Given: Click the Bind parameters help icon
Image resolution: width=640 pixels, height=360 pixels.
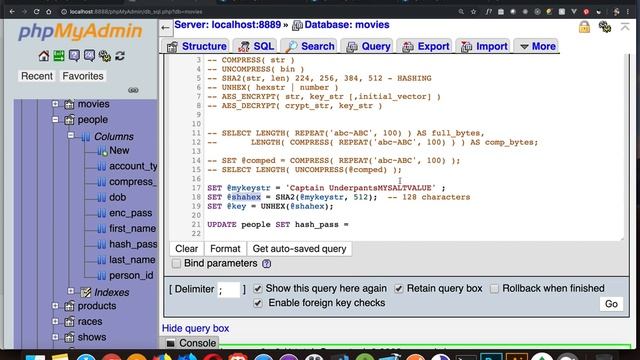Looking at the screenshot, I should (267, 264).
